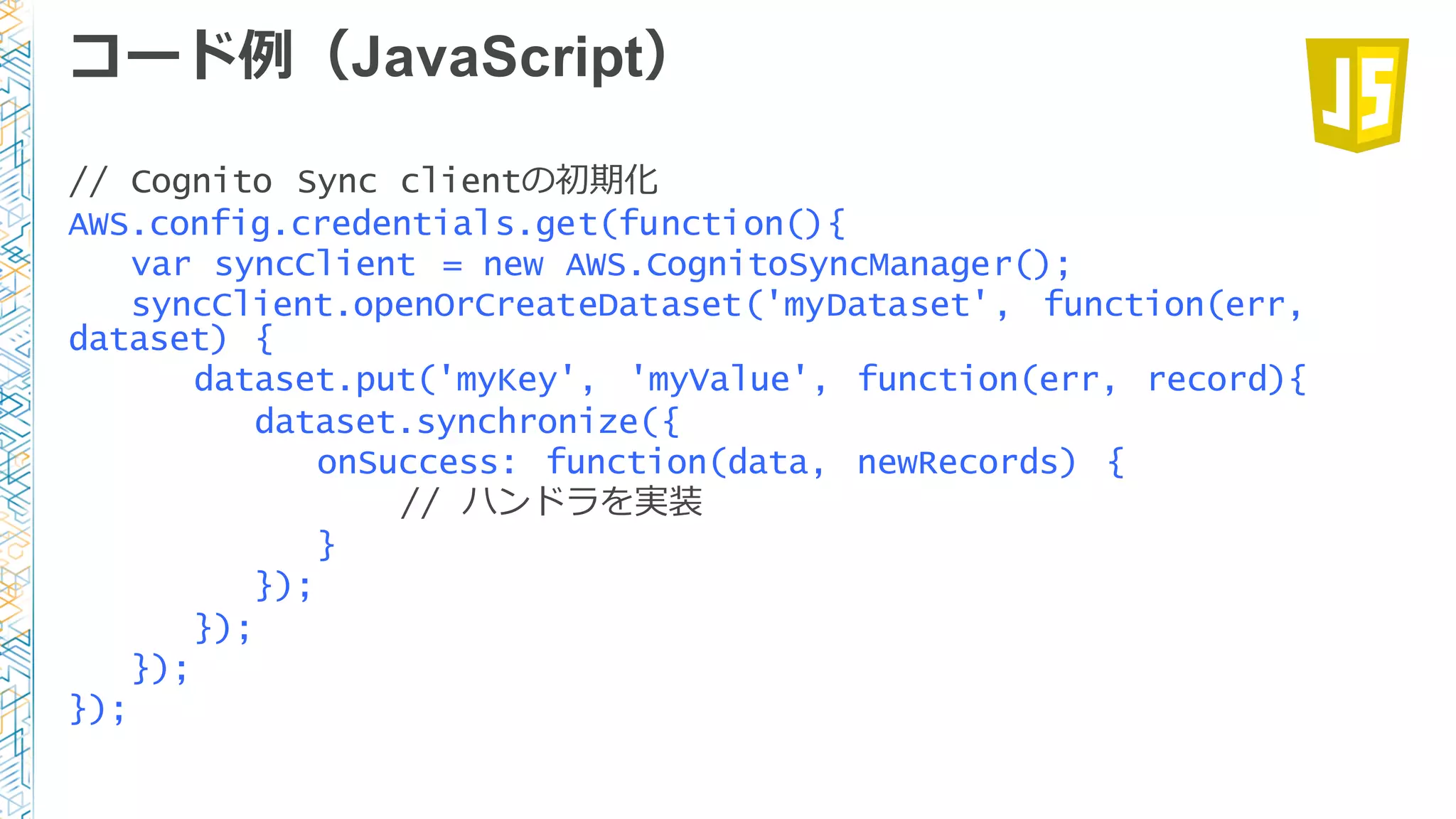The height and width of the screenshot is (819, 1456).
Task: Click the yellow JS shield logo
Action: (1357, 95)
